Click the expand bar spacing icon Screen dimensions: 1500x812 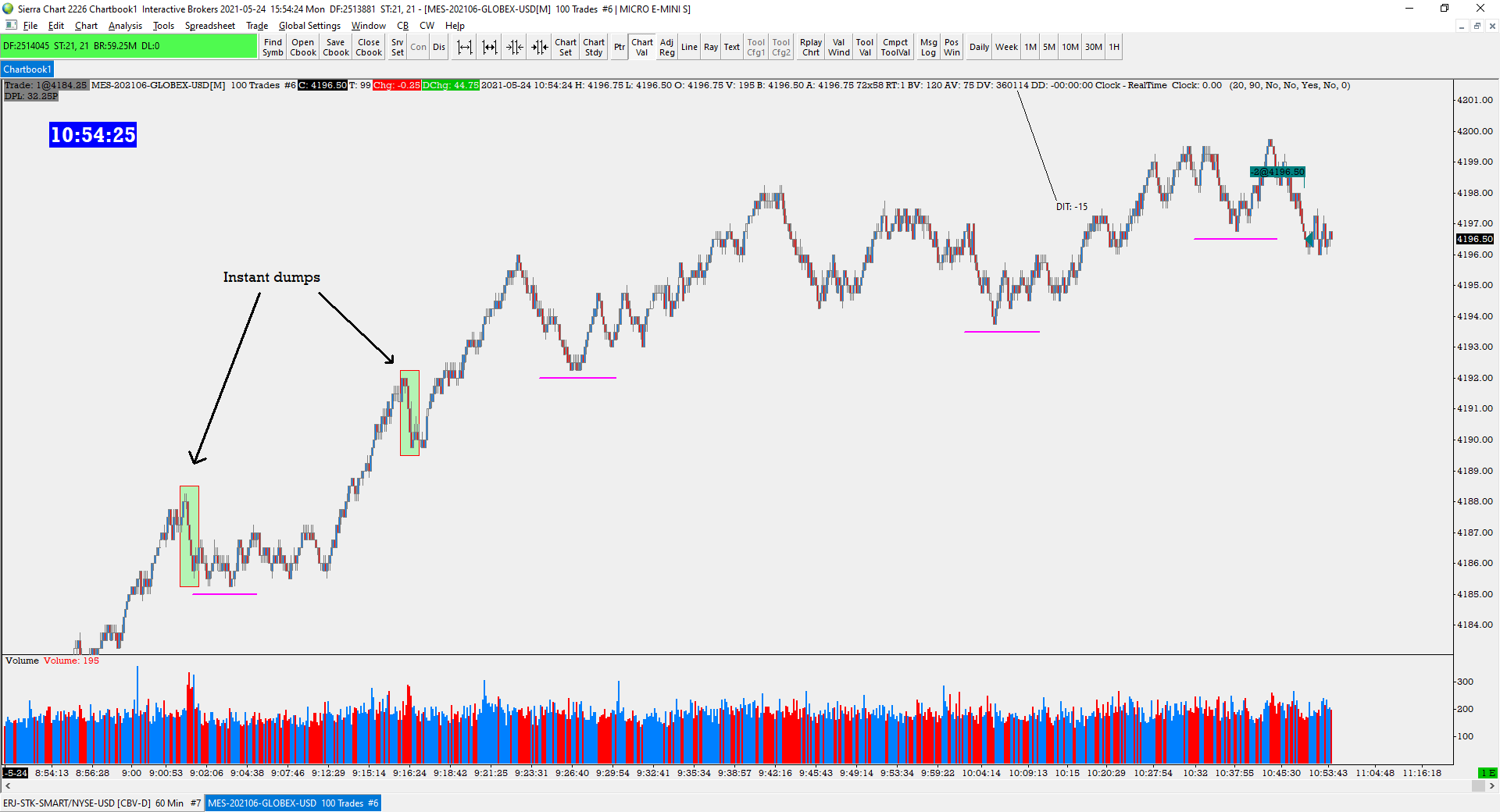465,47
